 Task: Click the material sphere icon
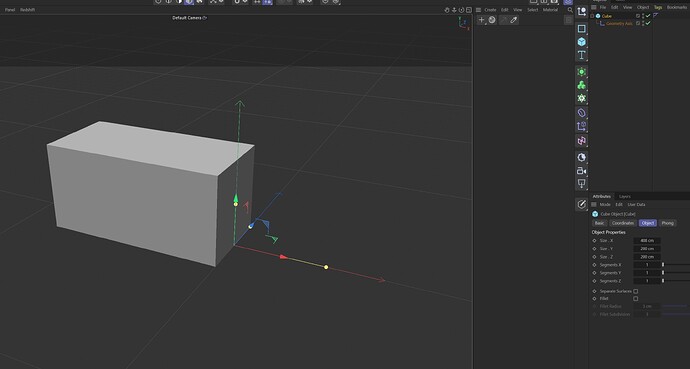click(x=492, y=20)
